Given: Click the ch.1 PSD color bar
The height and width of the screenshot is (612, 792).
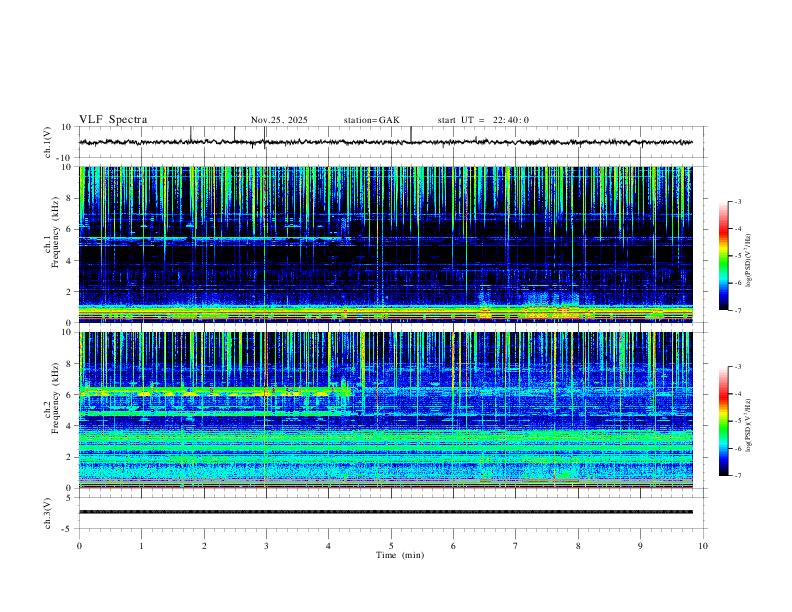Looking at the screenshot, I should tap(724, 255).
